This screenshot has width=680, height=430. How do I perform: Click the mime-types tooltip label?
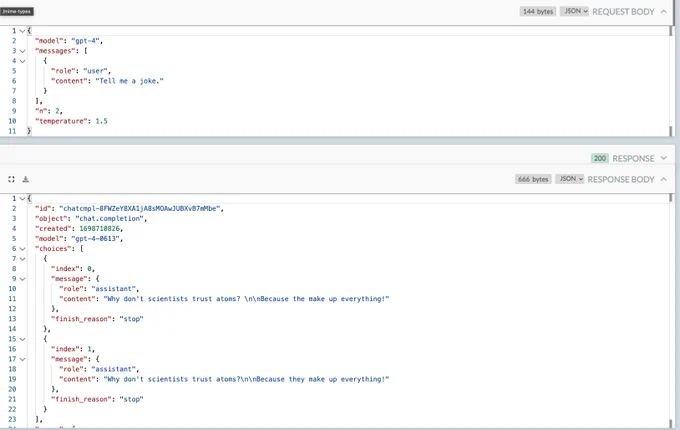tap(16, 11)
